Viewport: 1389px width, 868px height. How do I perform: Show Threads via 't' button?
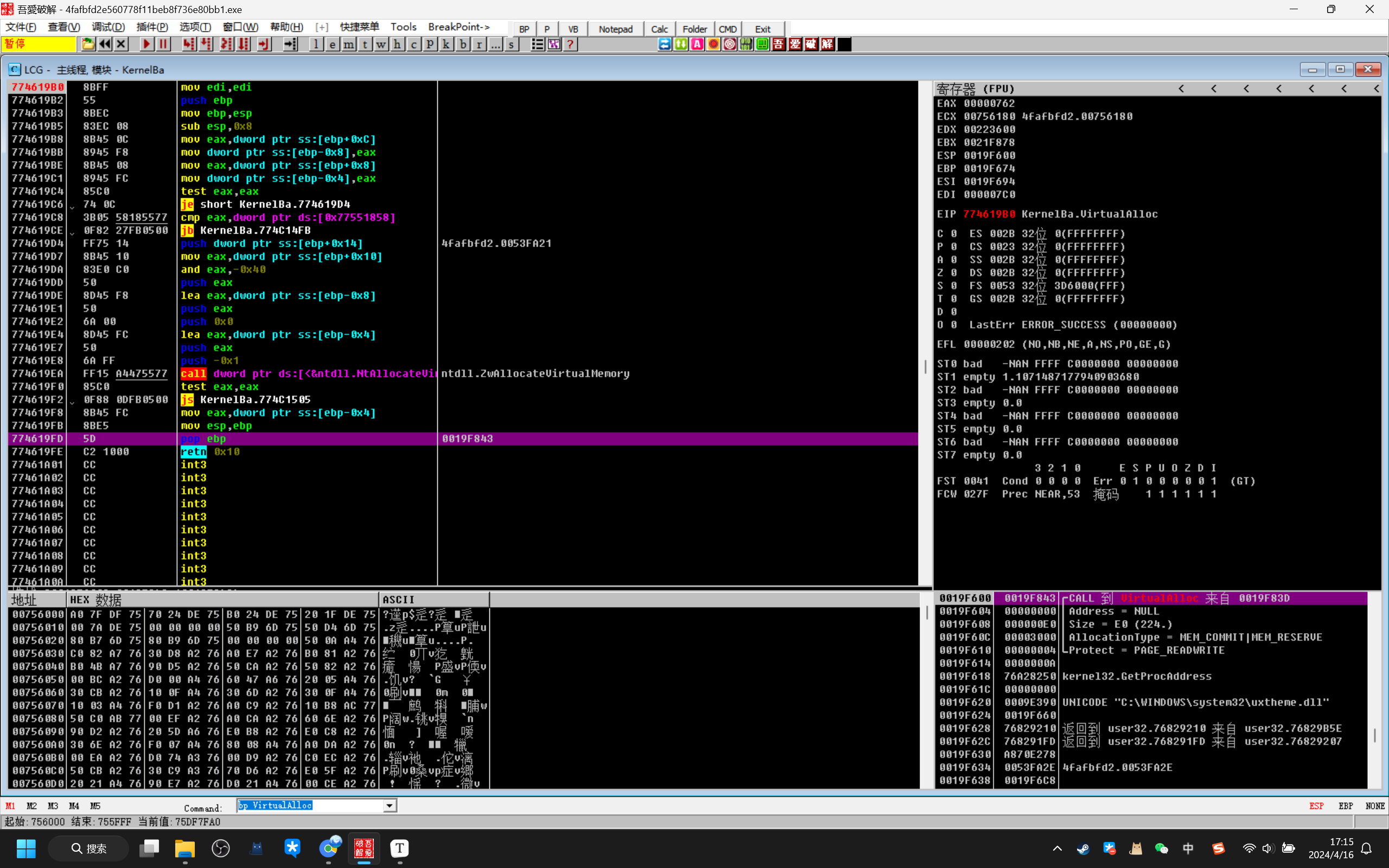click(x=365, y=44)
